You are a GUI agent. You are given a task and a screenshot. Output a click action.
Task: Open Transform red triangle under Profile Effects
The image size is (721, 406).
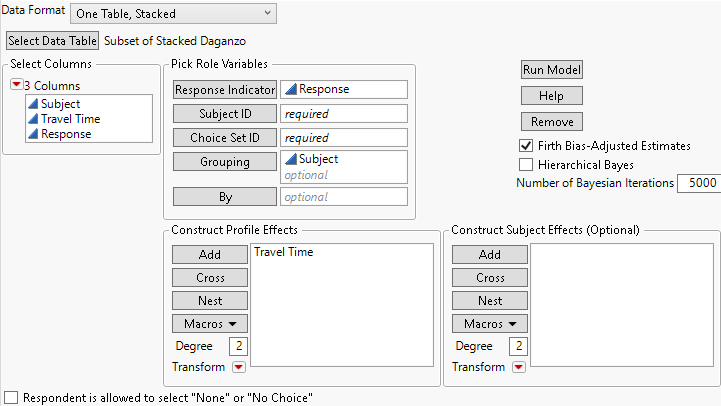point(238,367)
